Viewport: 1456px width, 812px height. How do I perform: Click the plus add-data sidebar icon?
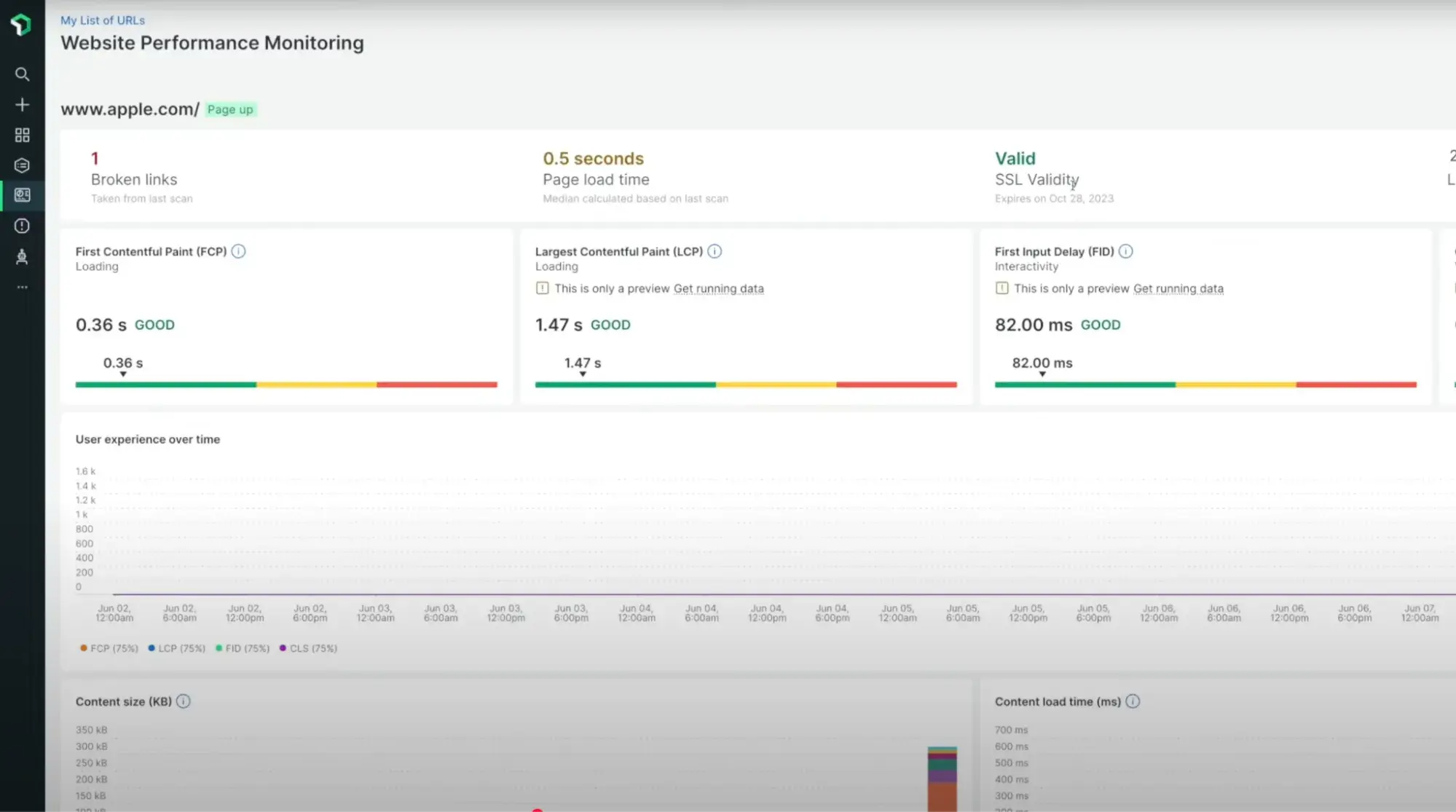tap(22, 105)
